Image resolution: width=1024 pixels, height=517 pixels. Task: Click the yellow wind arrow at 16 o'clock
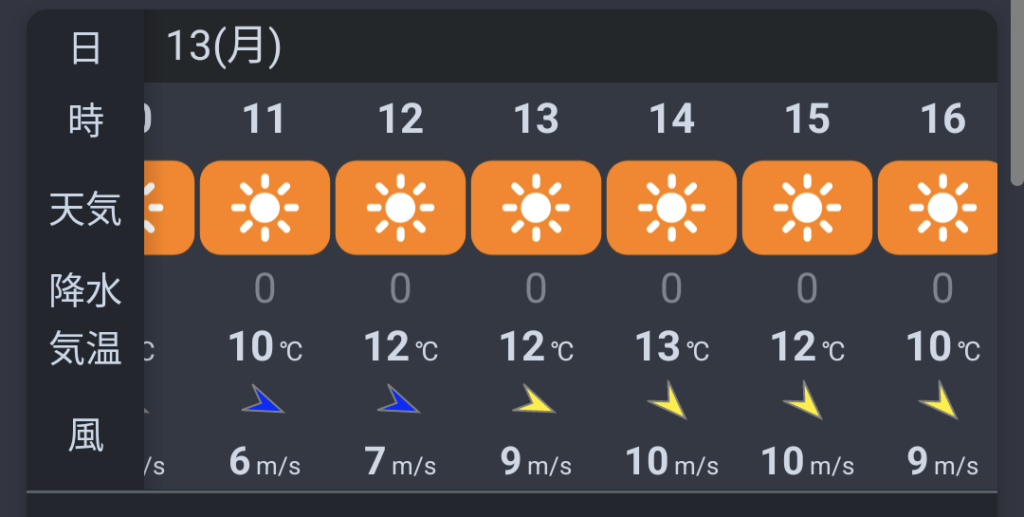click(939, 402)
